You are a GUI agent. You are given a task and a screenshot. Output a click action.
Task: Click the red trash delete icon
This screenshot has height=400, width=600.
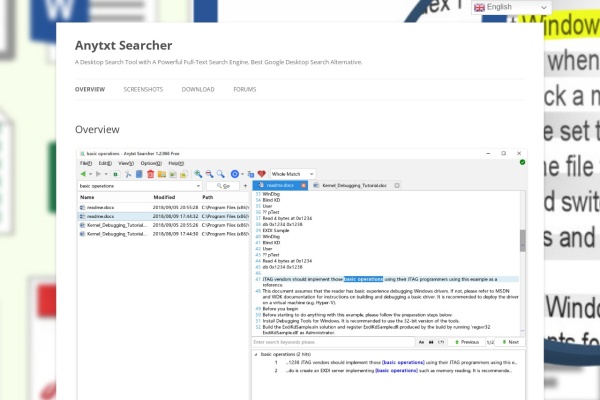coord(150,174)
